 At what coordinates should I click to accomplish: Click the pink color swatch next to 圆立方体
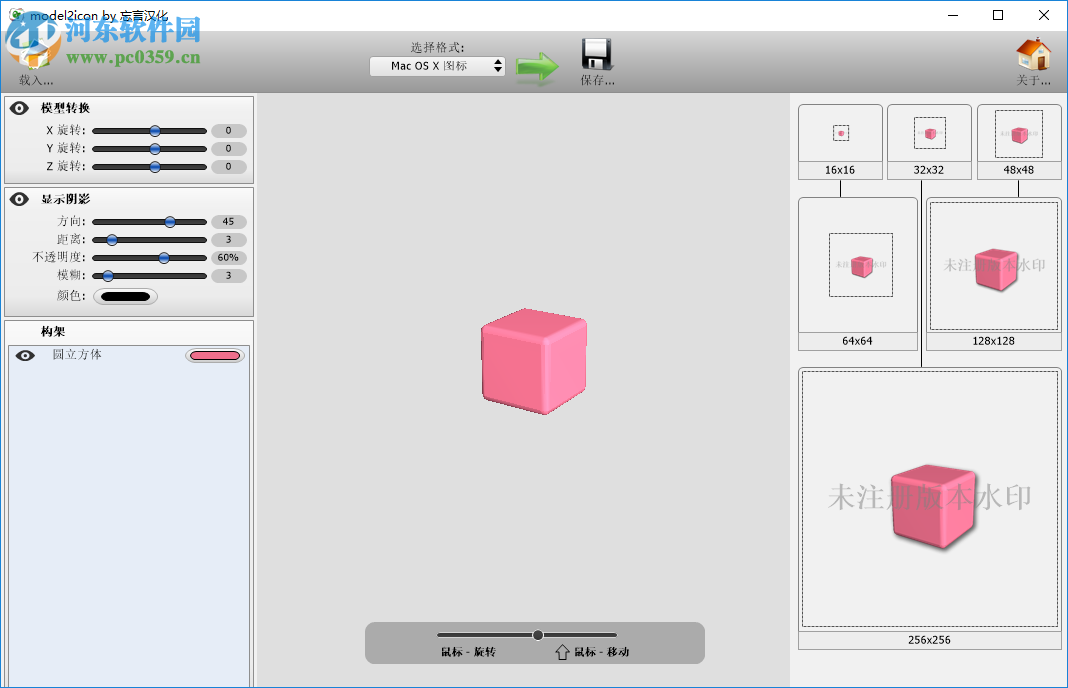214,355
